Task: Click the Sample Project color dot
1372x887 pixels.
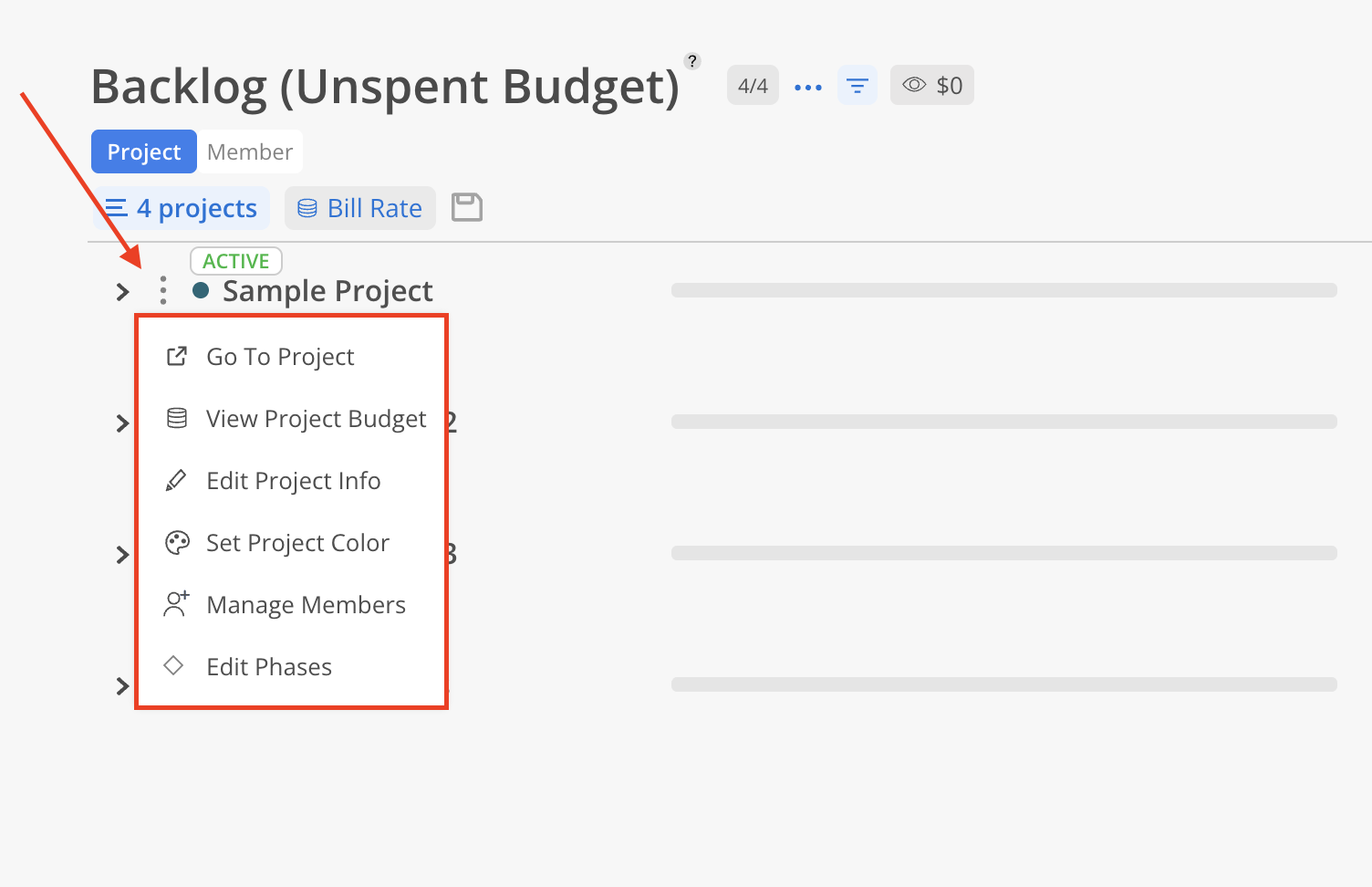Action: point(201,290)
